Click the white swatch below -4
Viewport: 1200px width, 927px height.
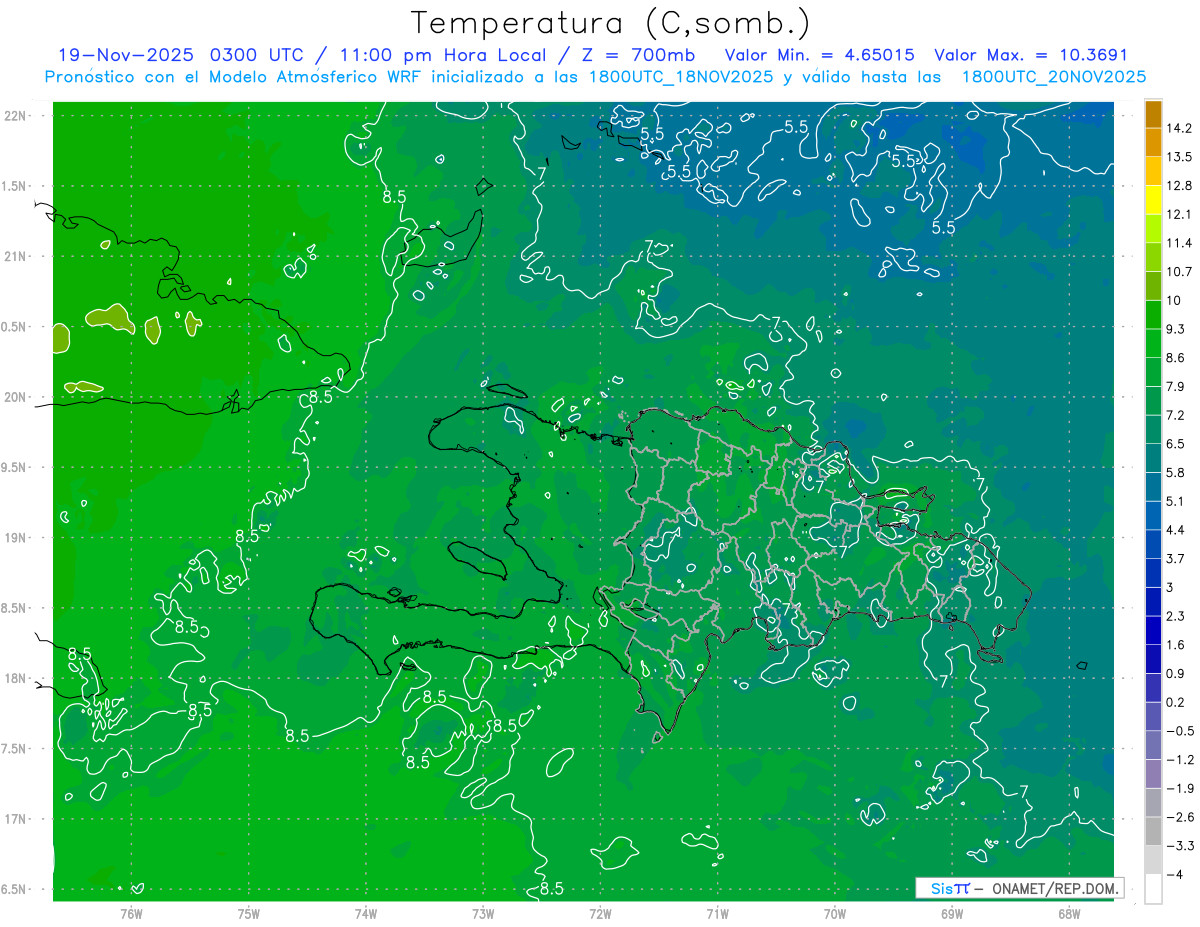tap(1153, 889)
